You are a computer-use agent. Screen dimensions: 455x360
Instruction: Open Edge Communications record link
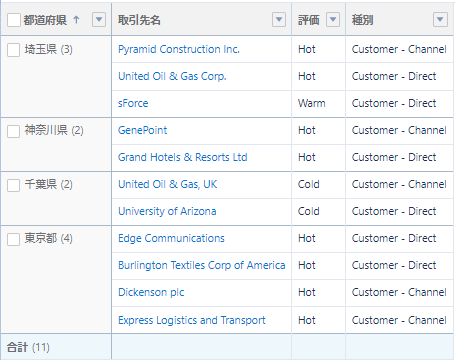point(171,238)
